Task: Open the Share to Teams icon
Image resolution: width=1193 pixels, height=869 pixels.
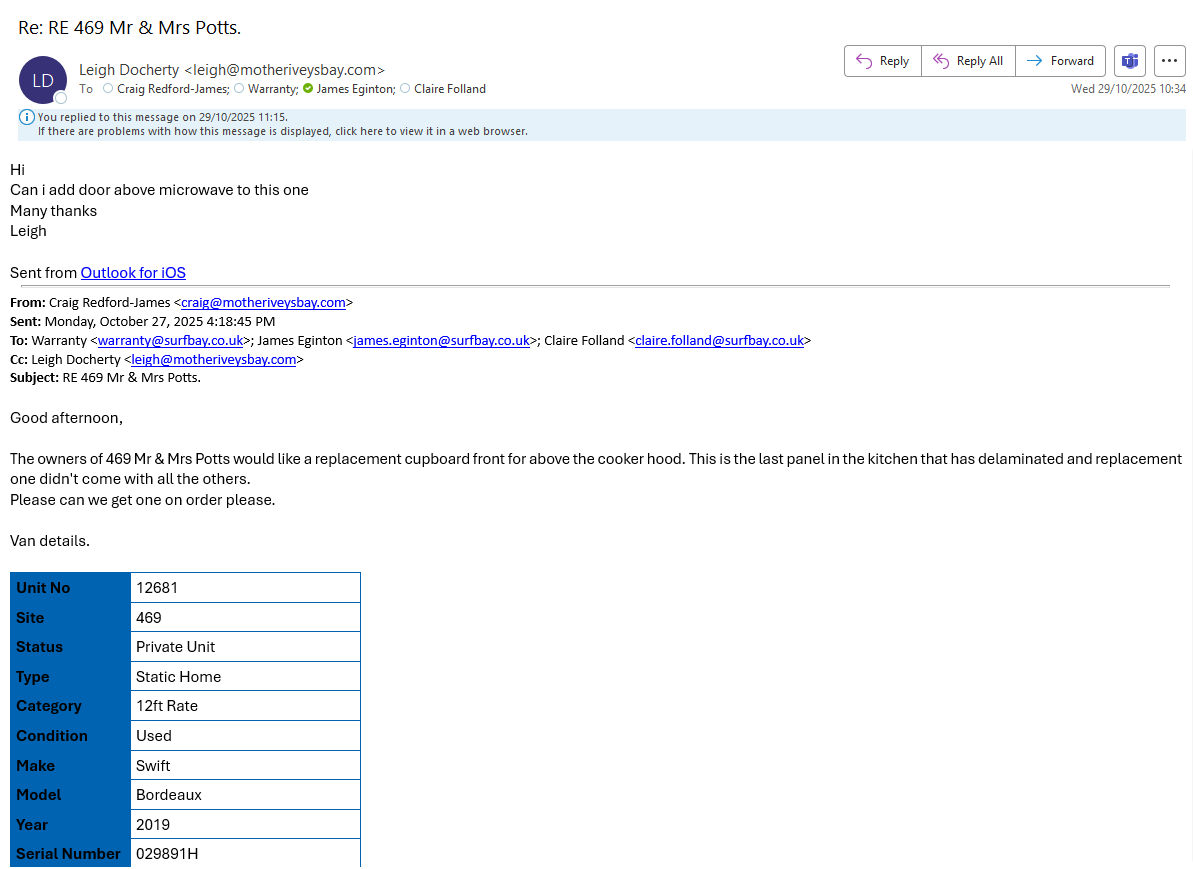Action: pos(1130,61)
